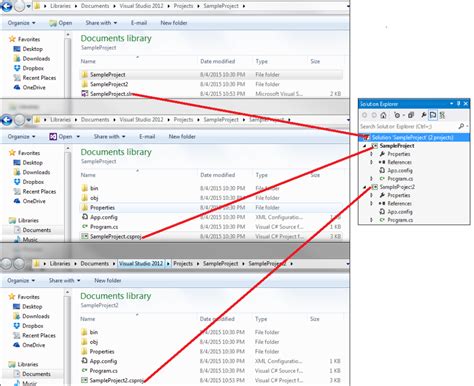Click Projects breadcrumb in the top Explorer window
The width and height of the screenshot is (474, 386).
tap(183, 6)
